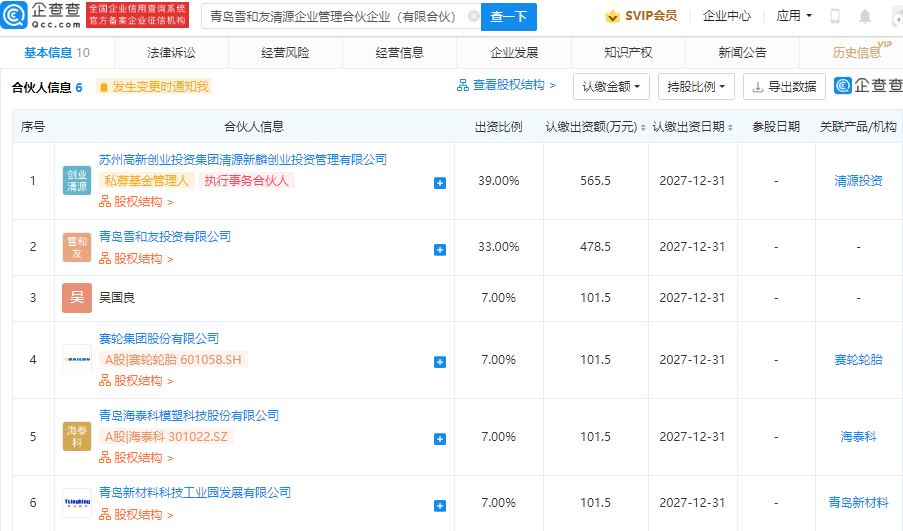
Task: Clear the search box with X icon
Action: [473, 16]
